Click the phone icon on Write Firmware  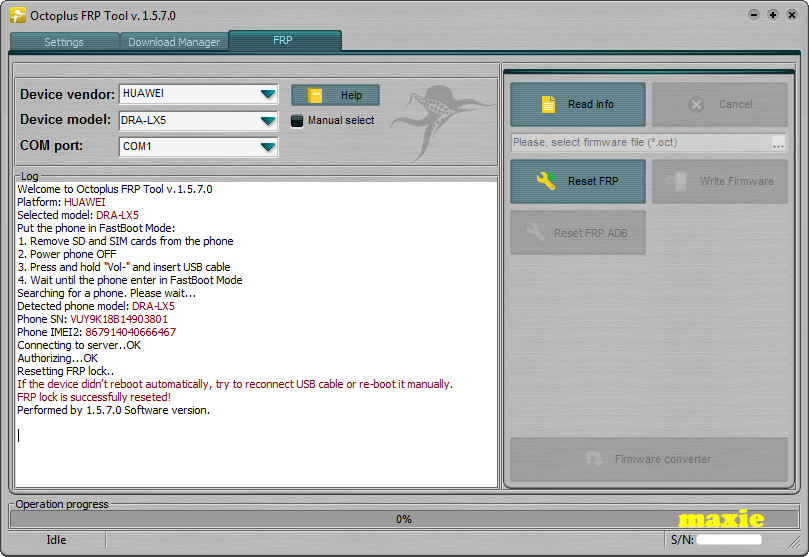[x=676, y=181]
